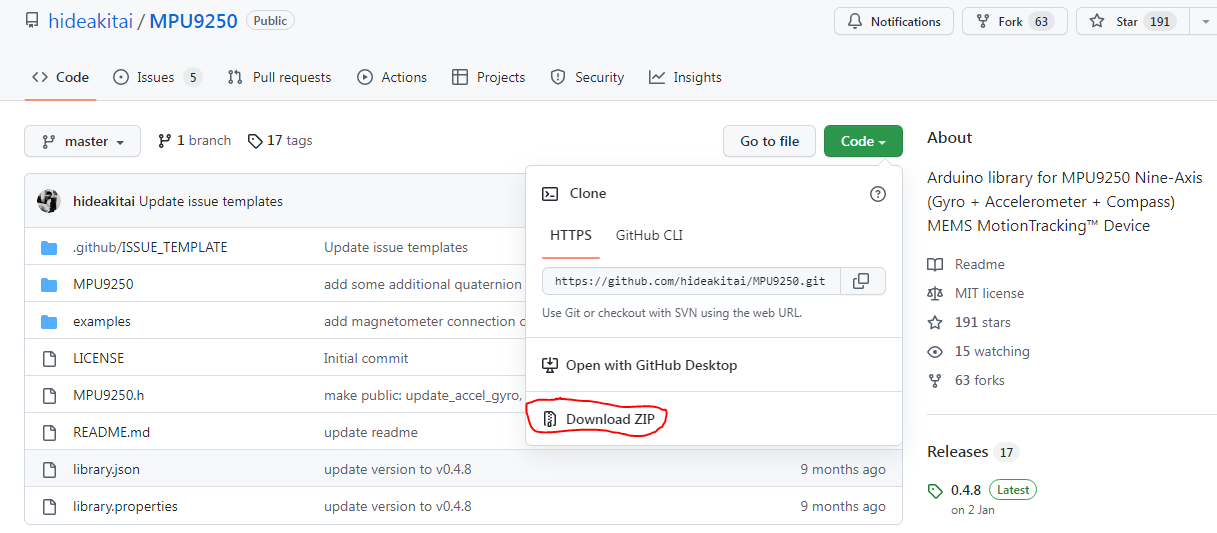This screenshot has height=533, width=1217.
Task: Click hideakitai's avatar thumbnail
Action: click(49, 201)
